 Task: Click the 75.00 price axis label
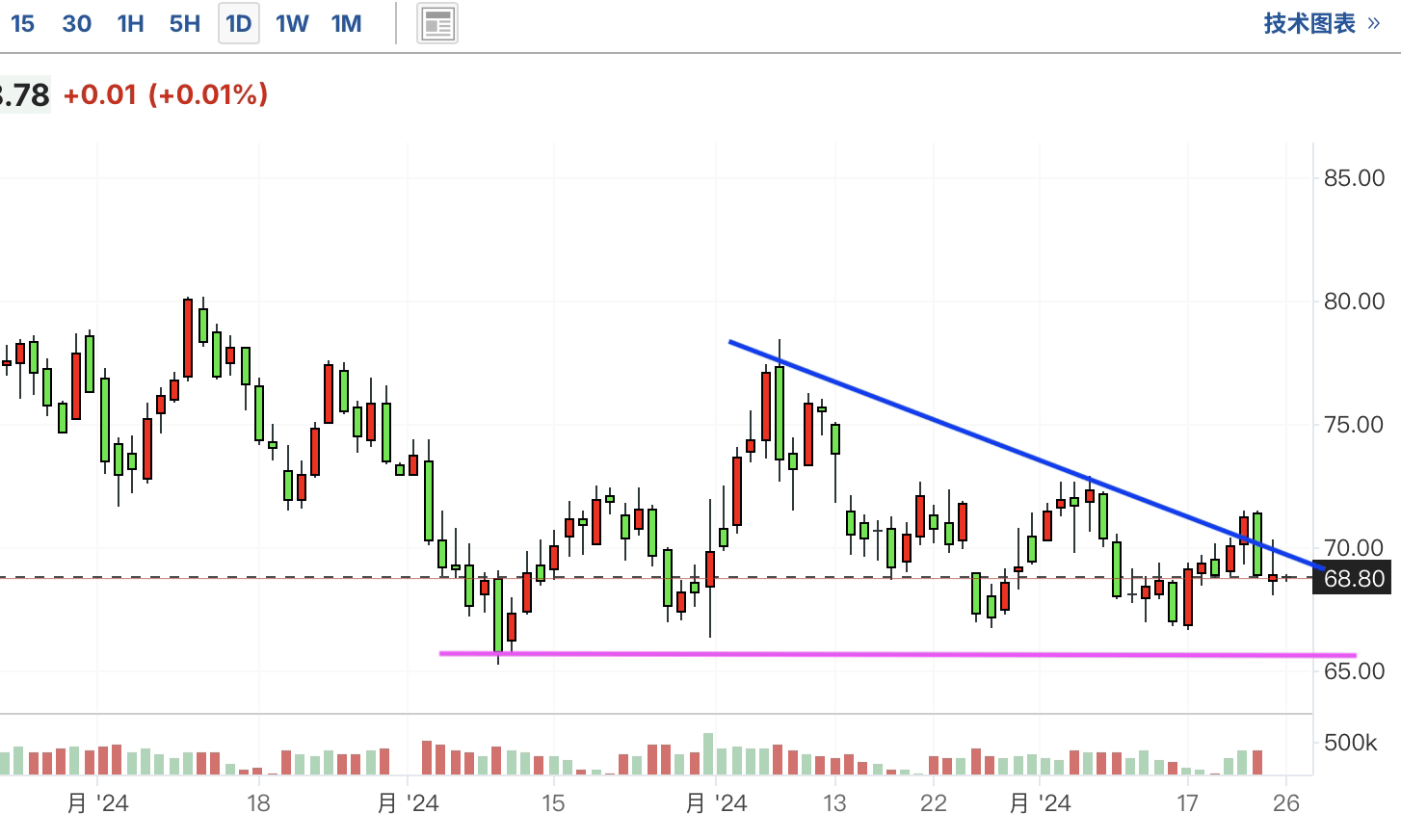coord(1354,425)
